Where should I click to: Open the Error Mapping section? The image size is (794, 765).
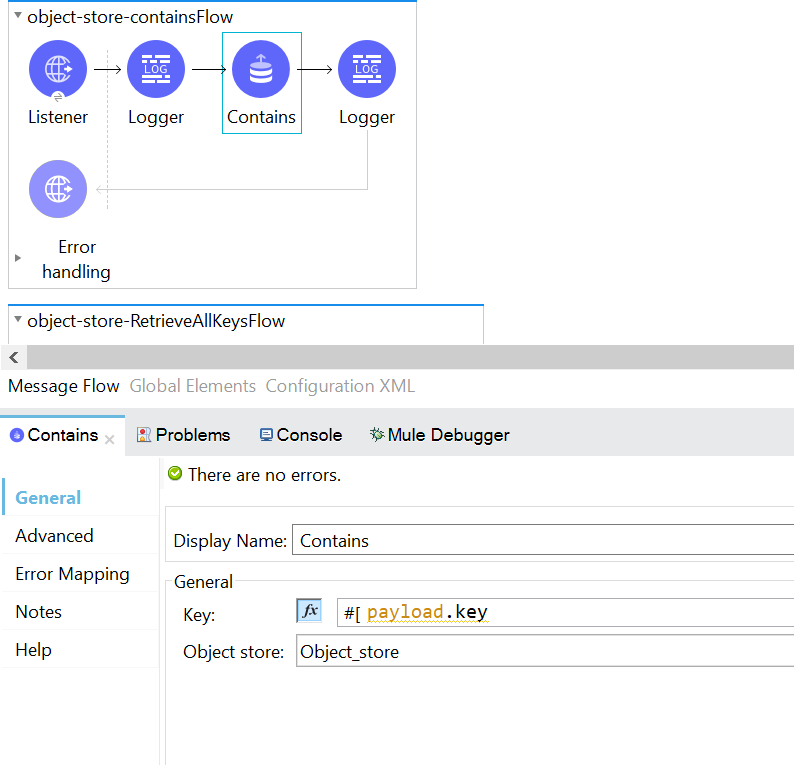[x=72, y=574]
